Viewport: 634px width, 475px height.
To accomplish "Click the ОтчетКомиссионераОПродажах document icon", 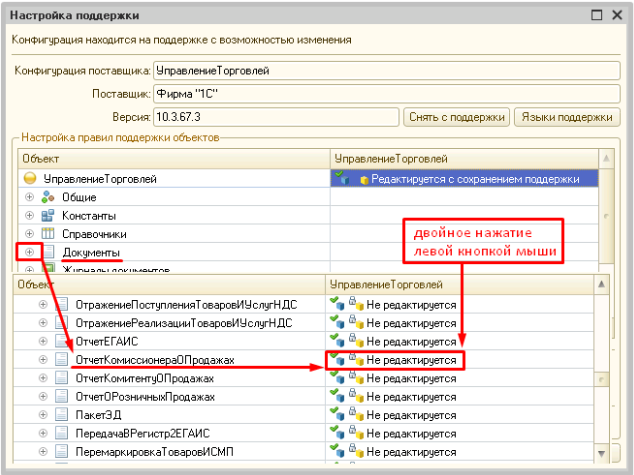I will click(x=61, y=359).
